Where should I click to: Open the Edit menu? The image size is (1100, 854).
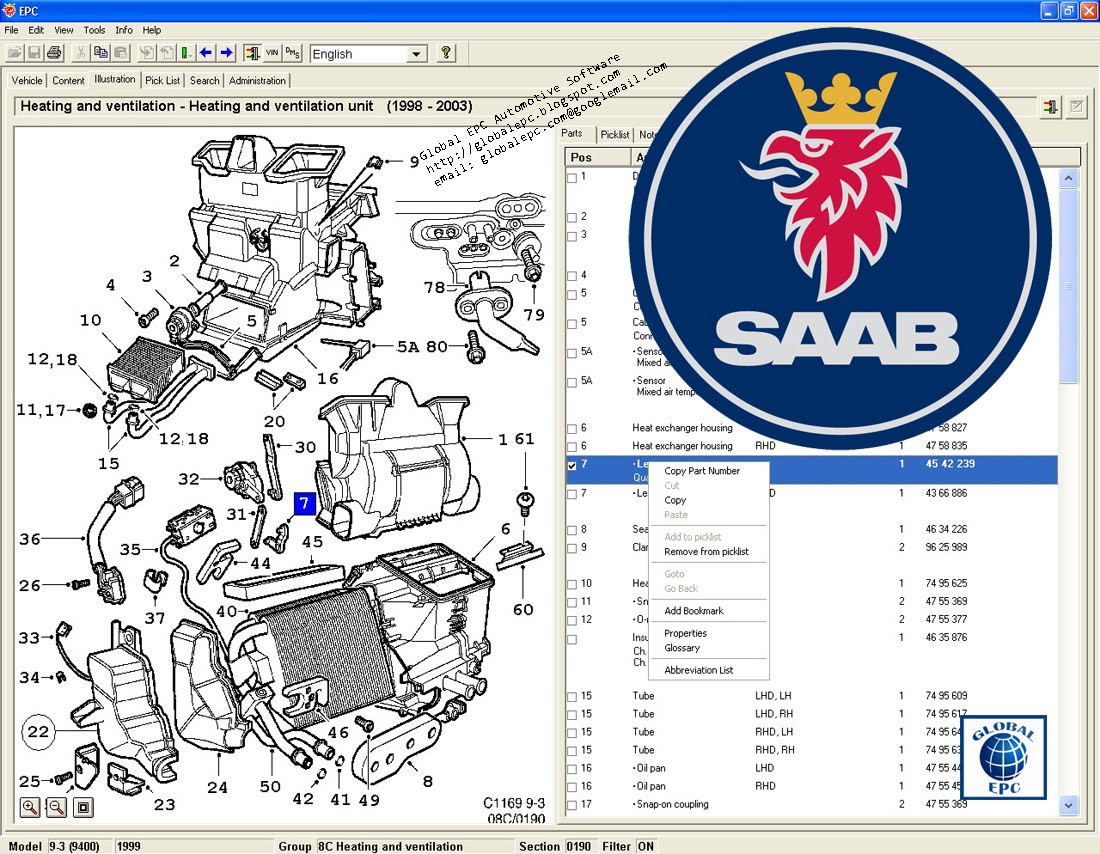click(36, 30)
